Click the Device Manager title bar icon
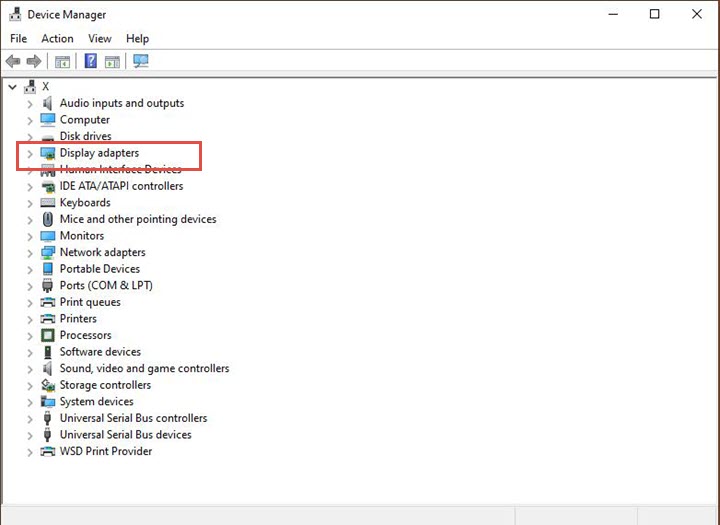The height and width of the screenshot is (525, 720). 15,14
